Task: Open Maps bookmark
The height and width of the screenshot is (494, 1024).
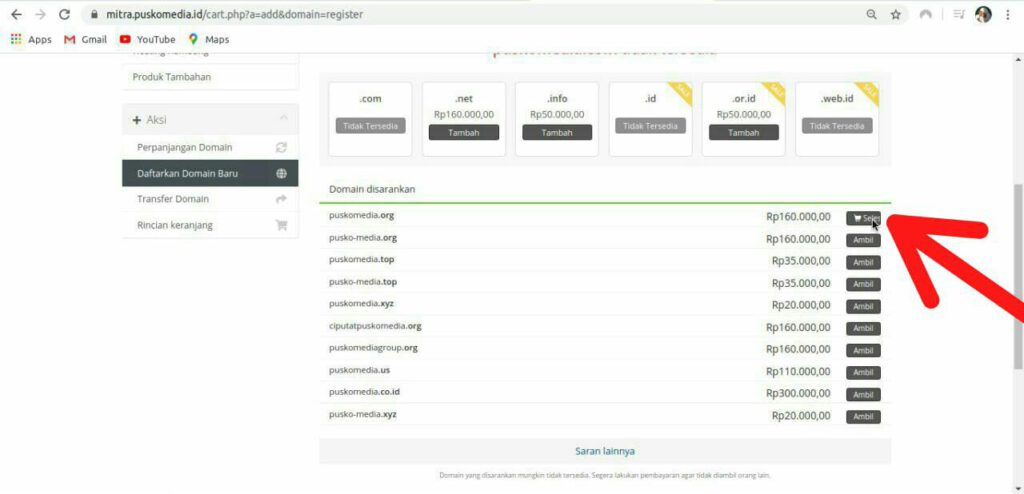Action: [x=209, y=39]
